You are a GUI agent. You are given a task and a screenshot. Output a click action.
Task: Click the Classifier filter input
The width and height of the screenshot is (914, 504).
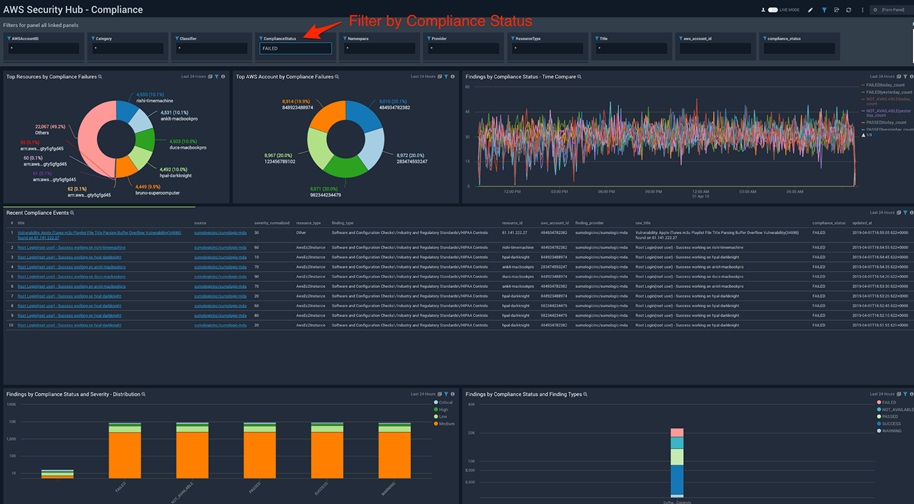(x=212, y=48)
